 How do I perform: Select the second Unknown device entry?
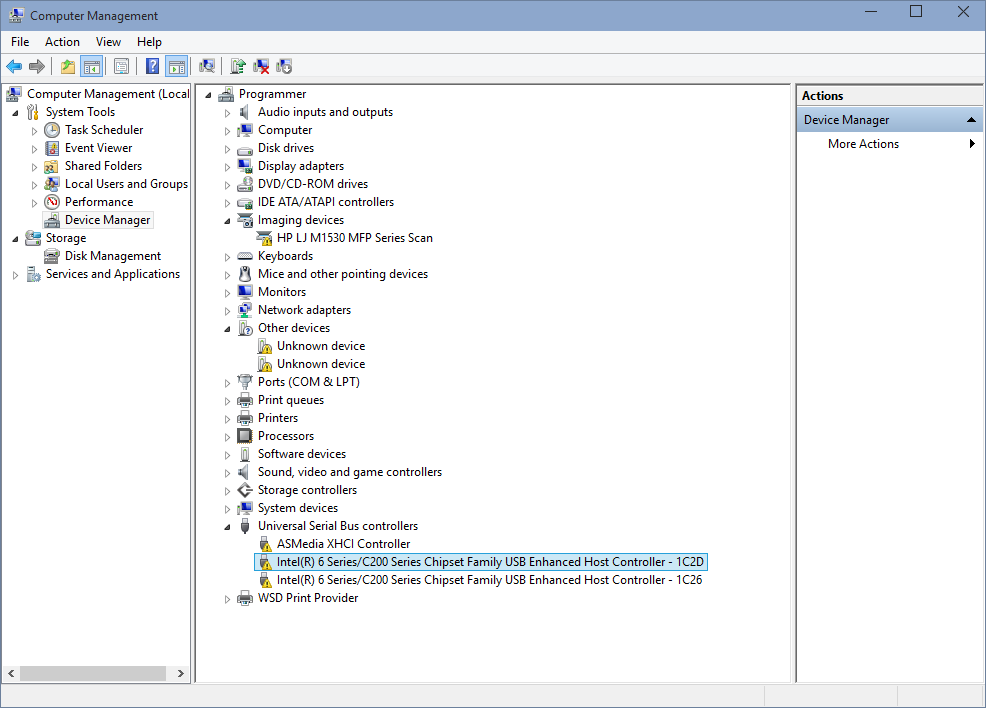coord(321,364)
